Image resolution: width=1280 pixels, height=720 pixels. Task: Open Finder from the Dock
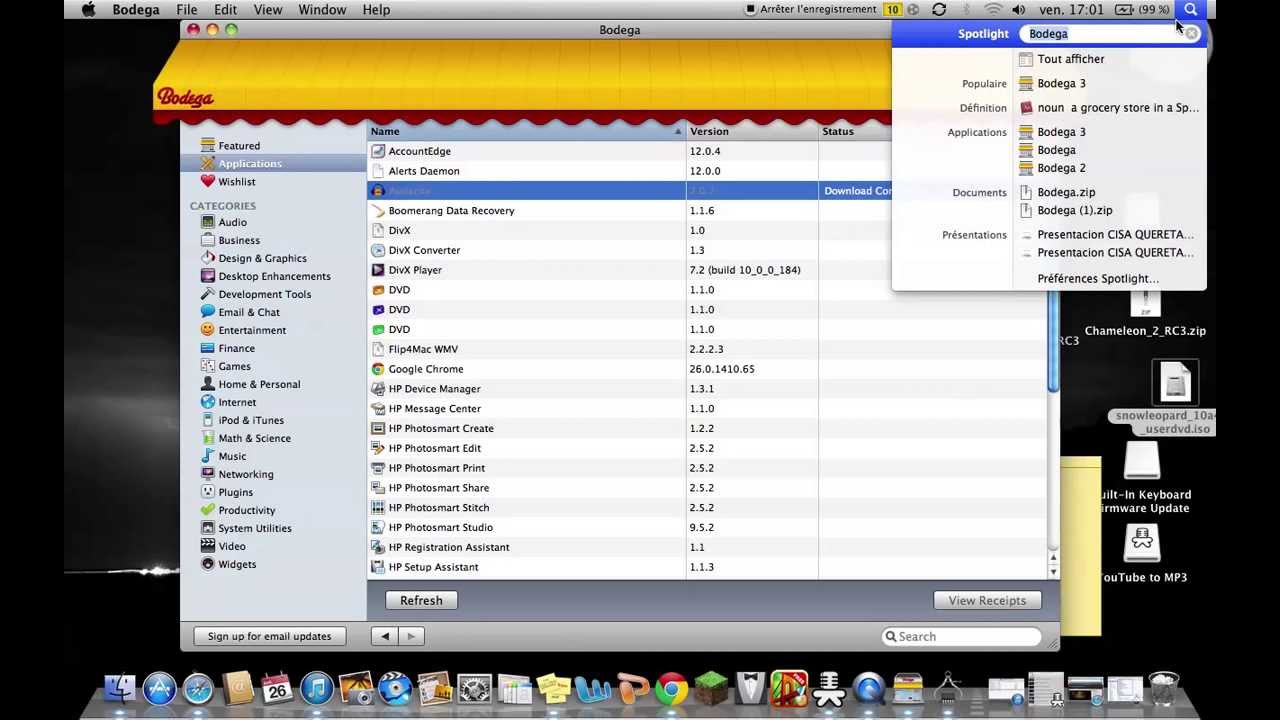120,689
